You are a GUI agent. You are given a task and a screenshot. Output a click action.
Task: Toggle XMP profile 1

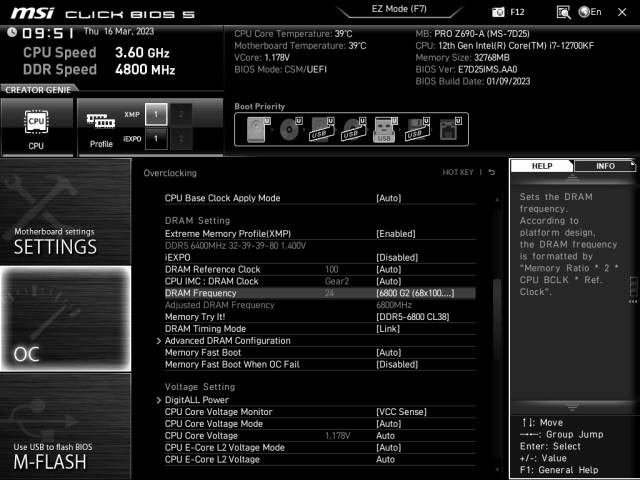(x=156, y=114)
